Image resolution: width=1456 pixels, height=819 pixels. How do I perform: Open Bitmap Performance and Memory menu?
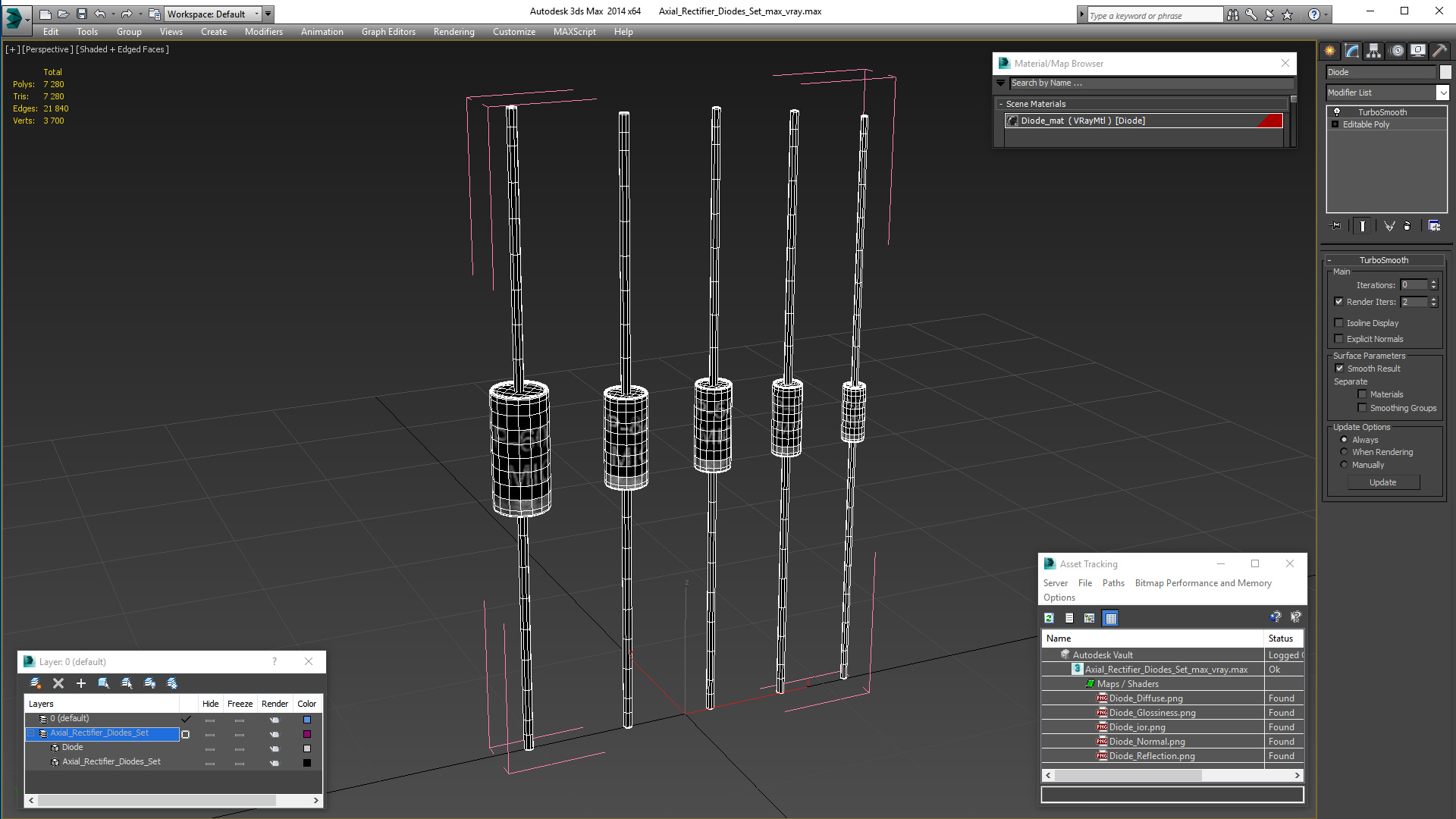point(1203,582)
